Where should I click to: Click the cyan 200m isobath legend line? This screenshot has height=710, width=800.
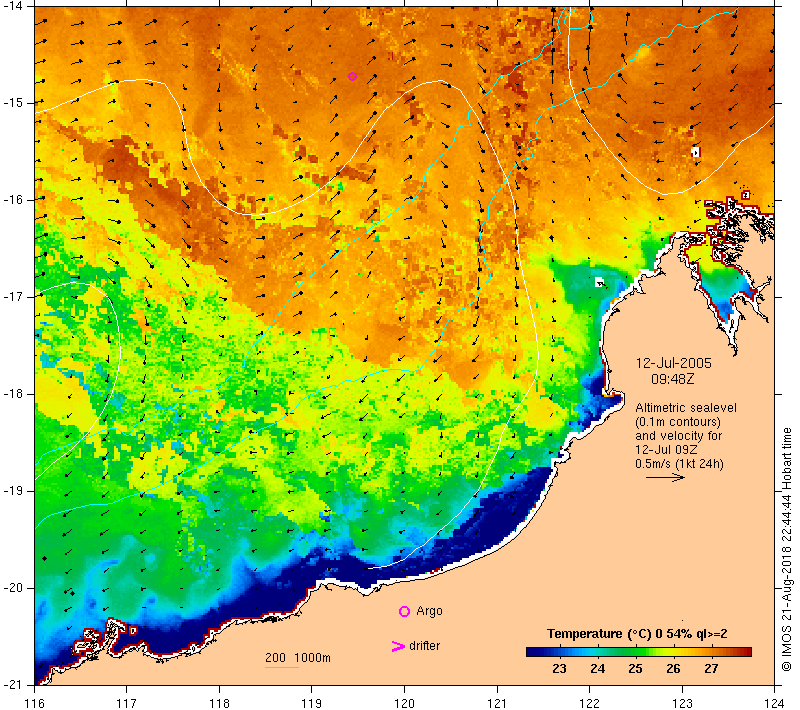coord(282,667)
